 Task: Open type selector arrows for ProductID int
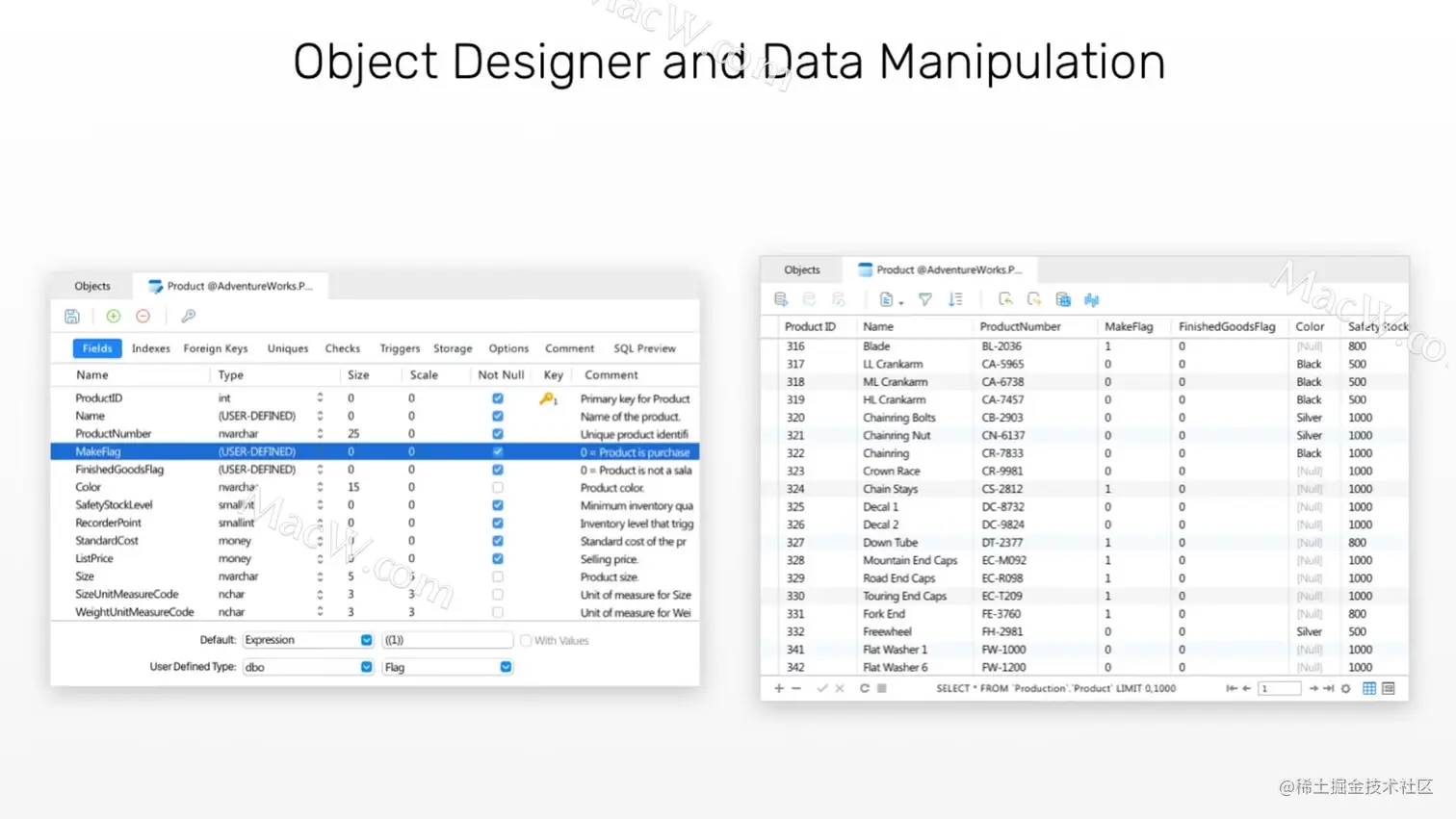320,398
